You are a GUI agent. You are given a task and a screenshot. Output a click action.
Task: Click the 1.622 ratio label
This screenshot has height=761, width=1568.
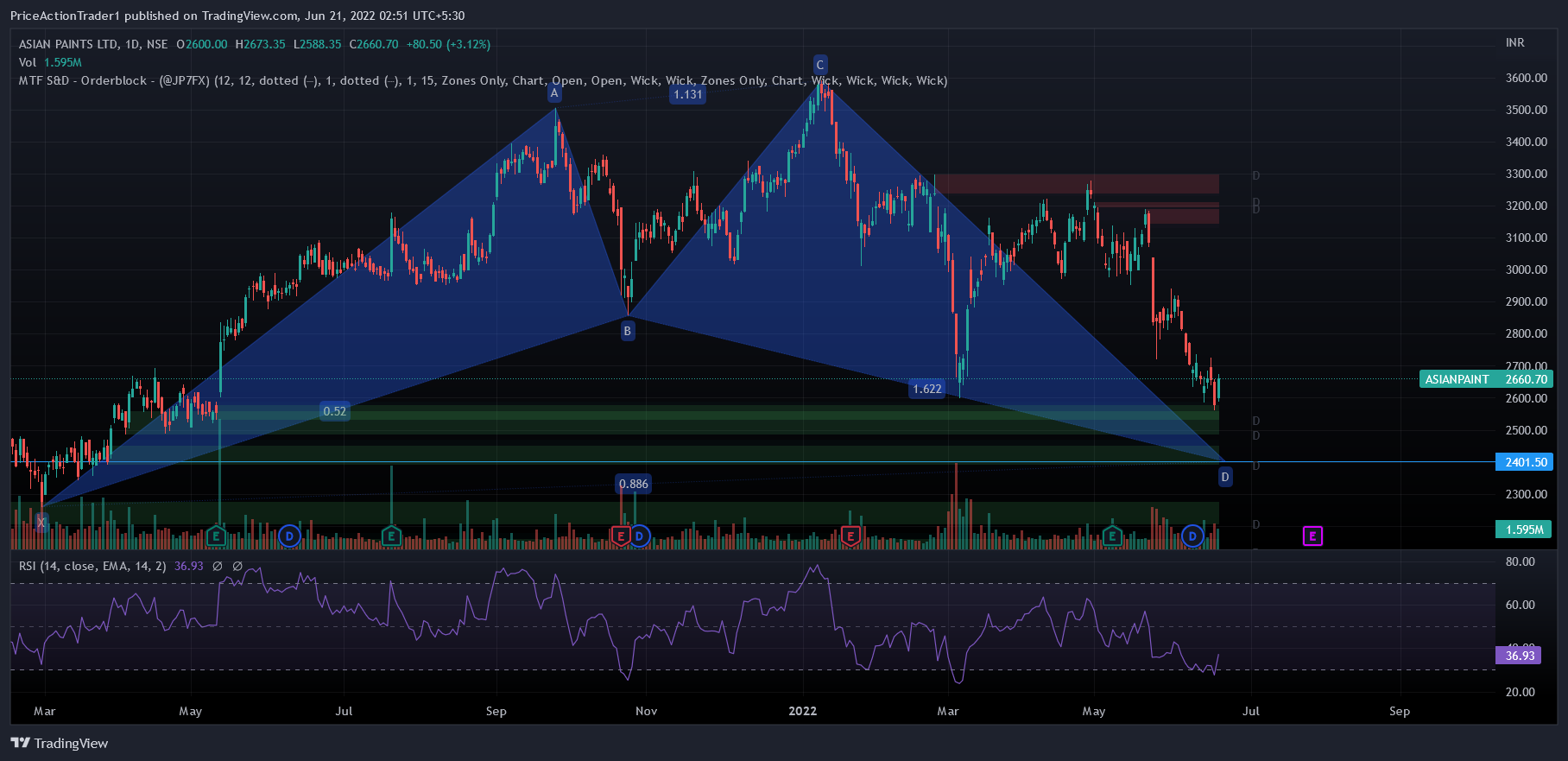click(x=927, y=389)
